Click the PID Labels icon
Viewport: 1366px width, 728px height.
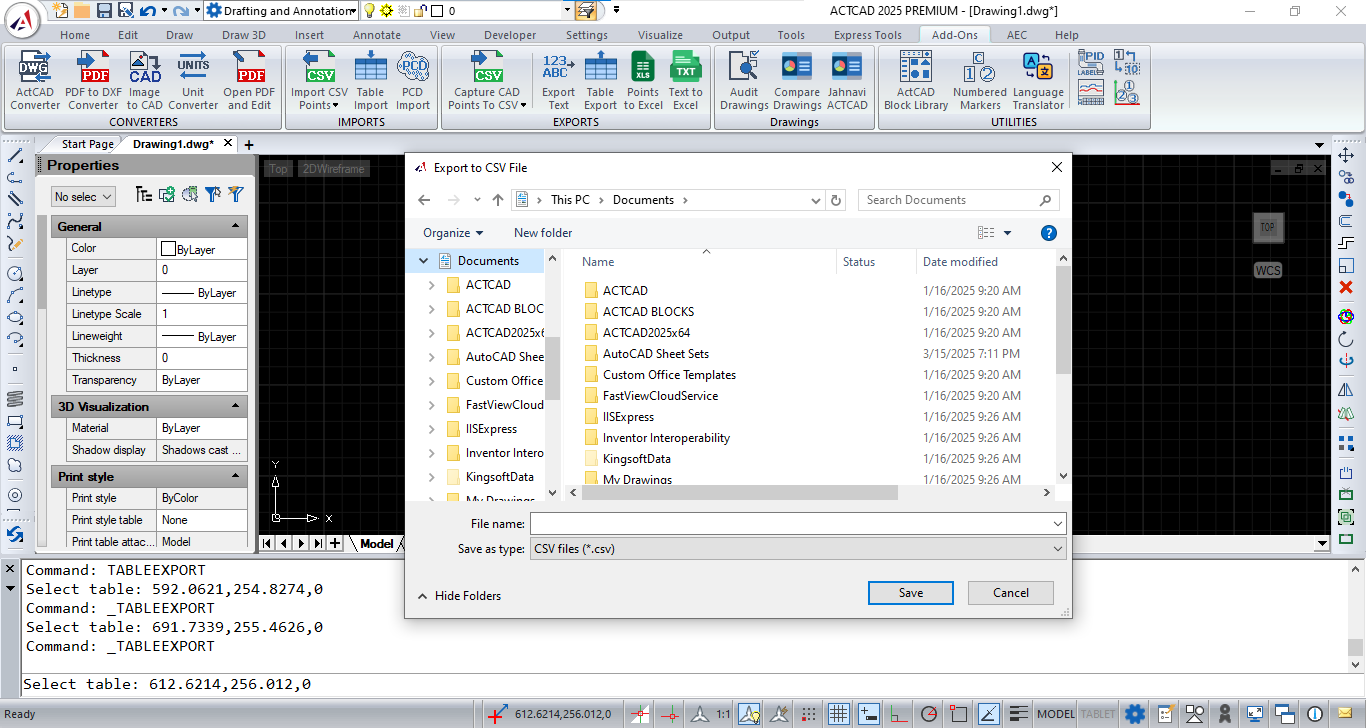[x=1091, y=63]
